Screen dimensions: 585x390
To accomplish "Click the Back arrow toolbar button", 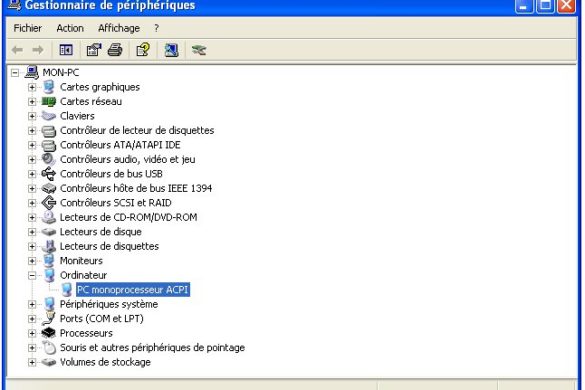I will pyautogui.click(x=17, y=50).
